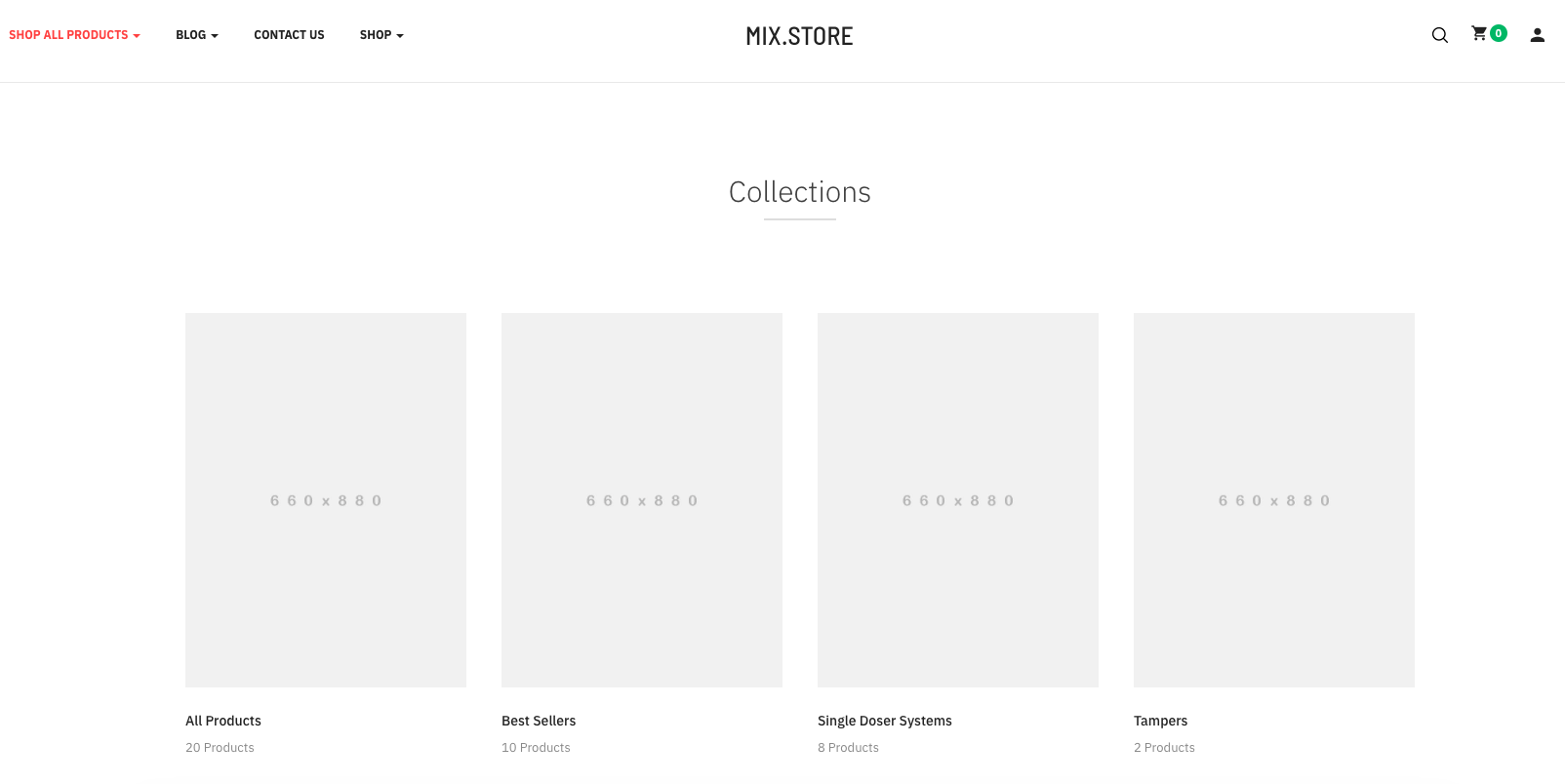The width and height of the screenshot is (1565, 784).
Task: Click the 8 Products count text
Action: pos(848,748)
